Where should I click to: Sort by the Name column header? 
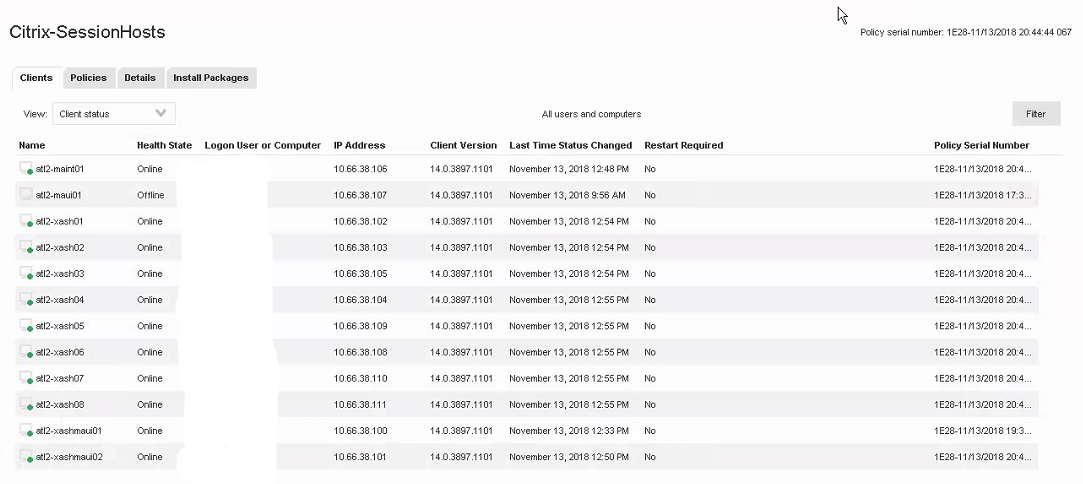[x=32, y=146]
